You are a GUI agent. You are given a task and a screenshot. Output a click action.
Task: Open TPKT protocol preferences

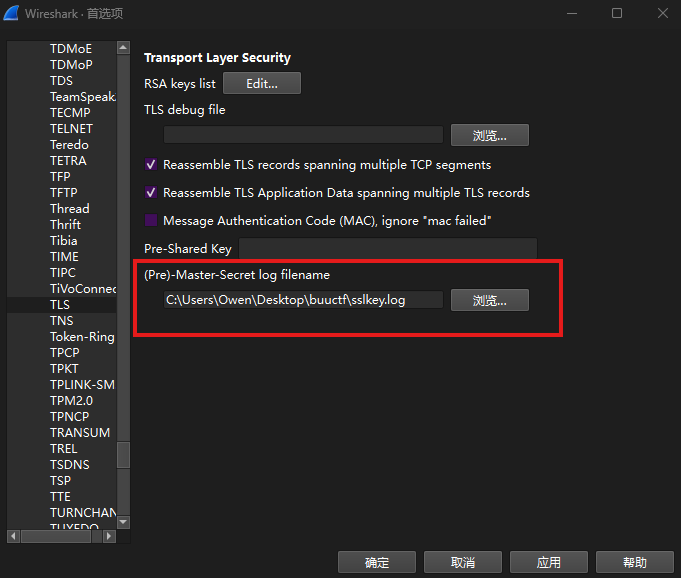(62, 369)
